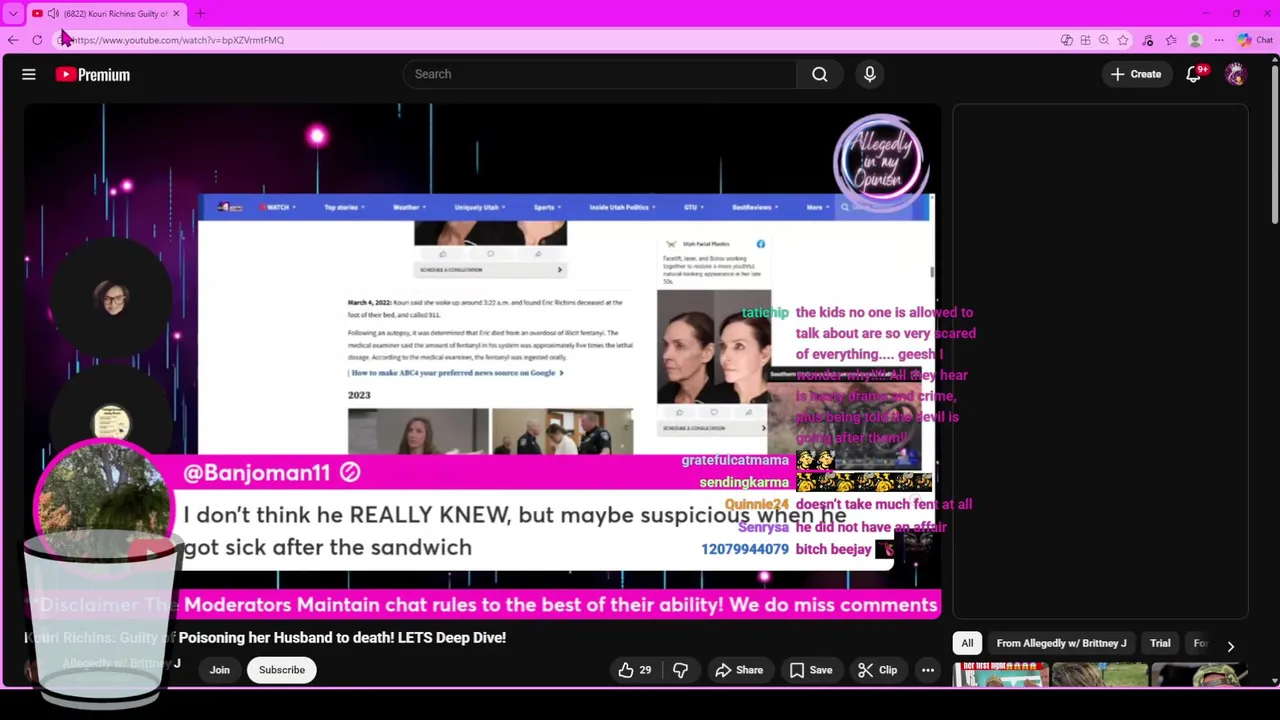Open the favorites list icon

tap(1171, 40)
